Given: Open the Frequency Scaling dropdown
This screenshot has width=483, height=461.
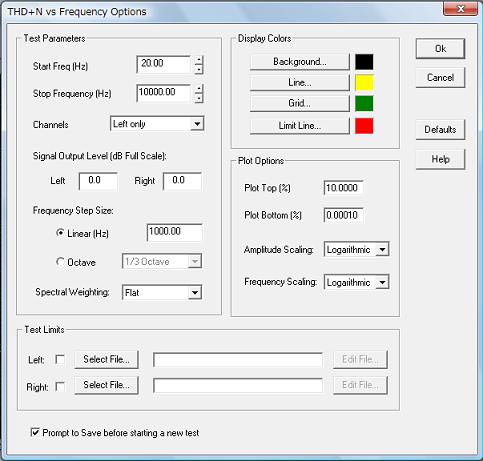Looking at the screenshot, I should point(356,282).
